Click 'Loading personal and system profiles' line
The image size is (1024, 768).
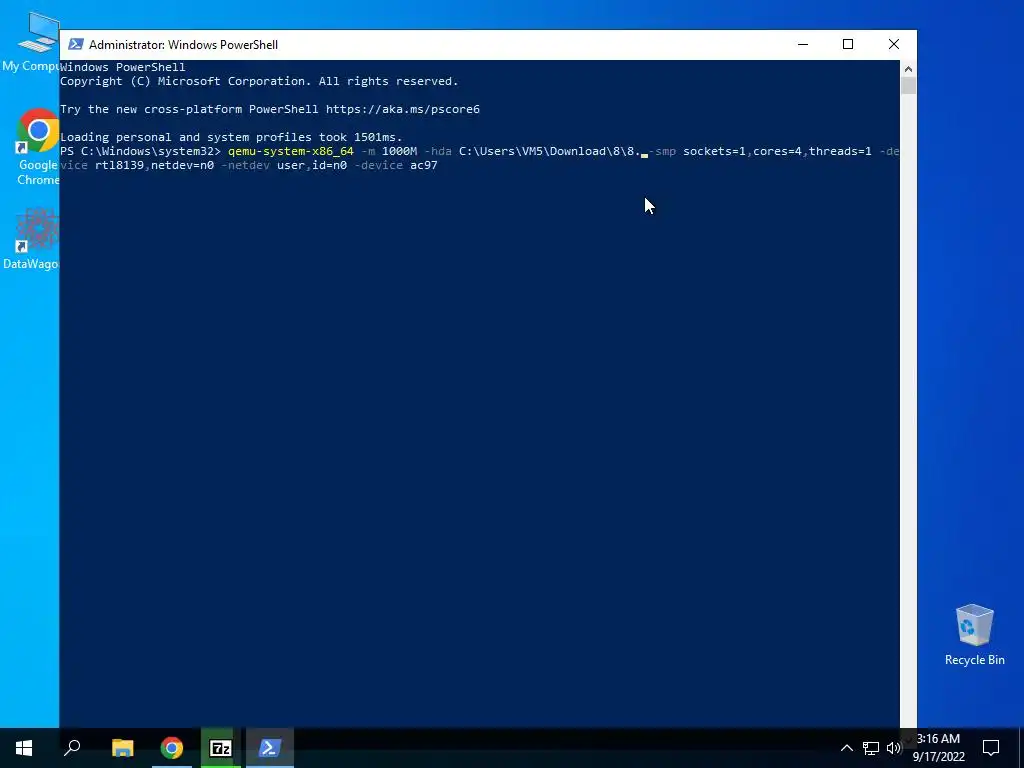click(x=231, y=137)
